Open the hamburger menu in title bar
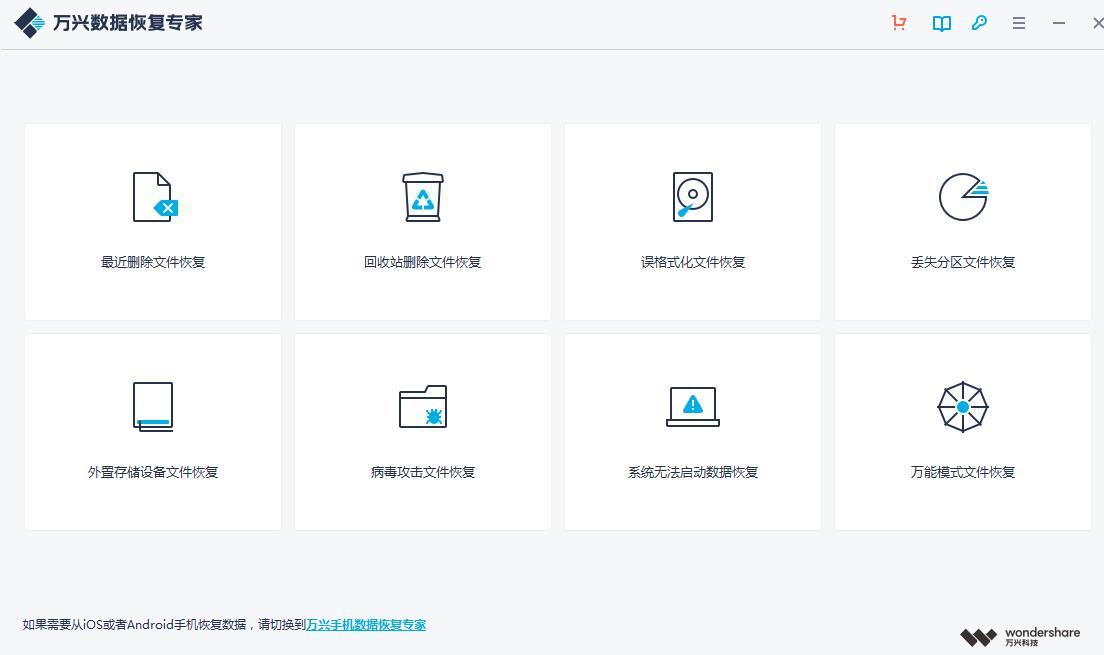Image resolution: width=1104 pixels, height=655 pixels. pos(1018,22)
